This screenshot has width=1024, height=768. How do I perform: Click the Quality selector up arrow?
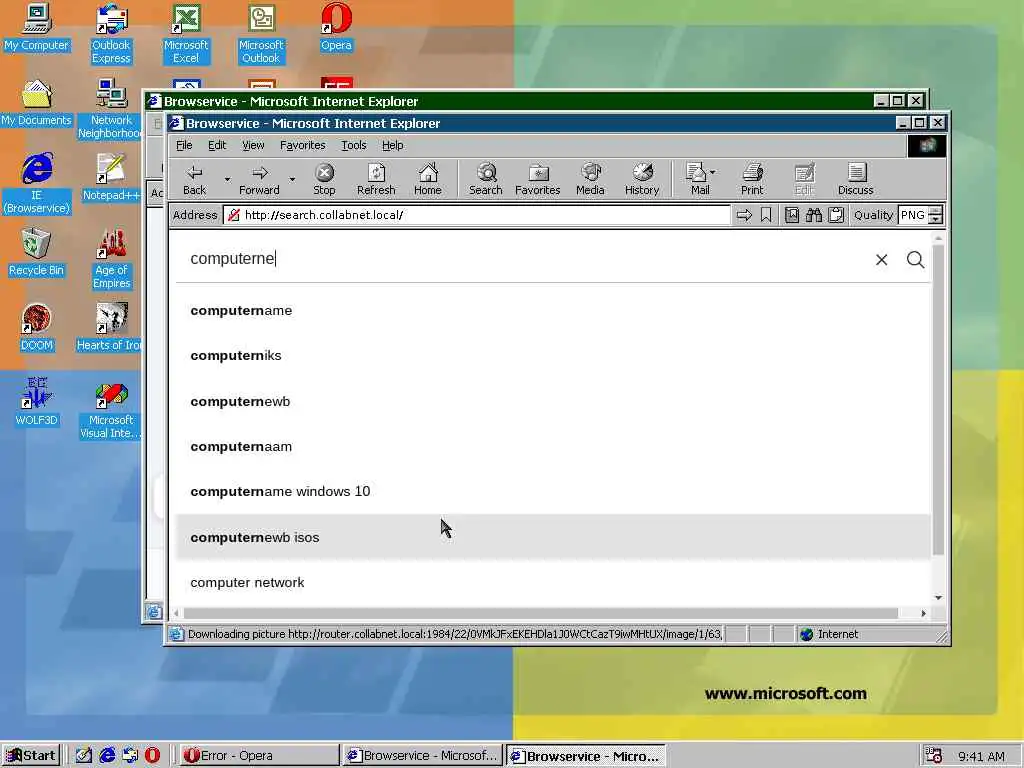(x=936, y=210)
